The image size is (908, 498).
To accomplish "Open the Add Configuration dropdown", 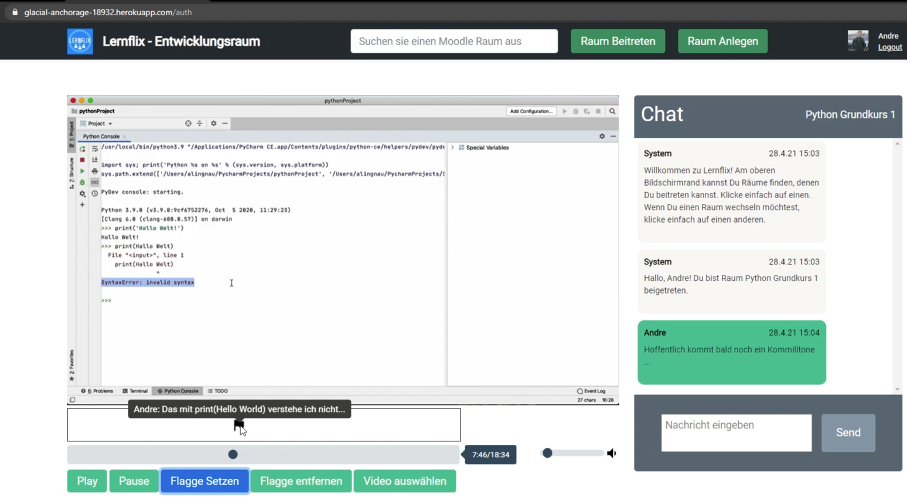I will (531, 111).
